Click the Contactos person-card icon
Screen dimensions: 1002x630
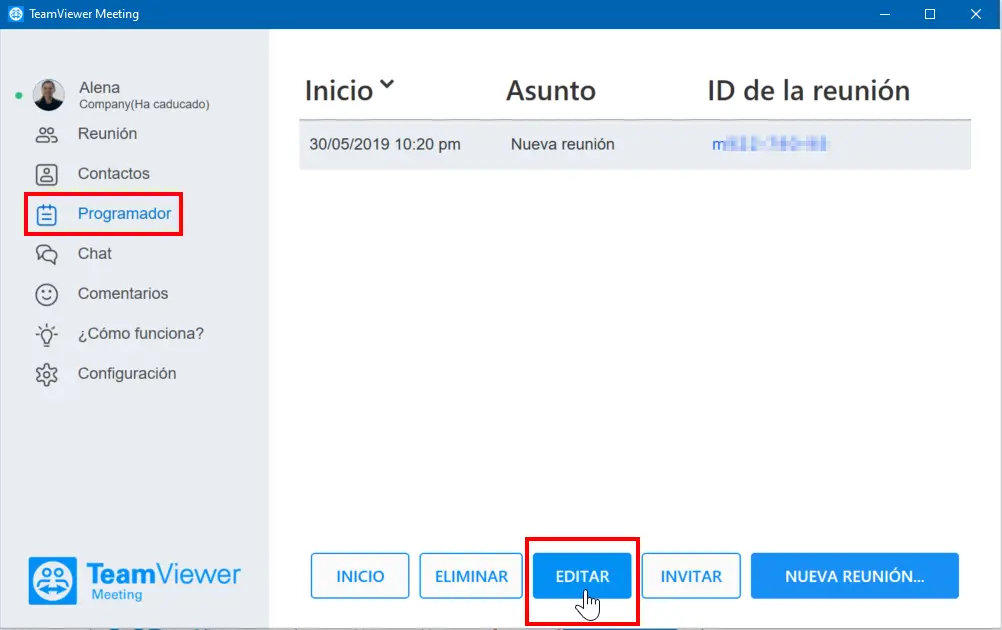pos(47,174)
